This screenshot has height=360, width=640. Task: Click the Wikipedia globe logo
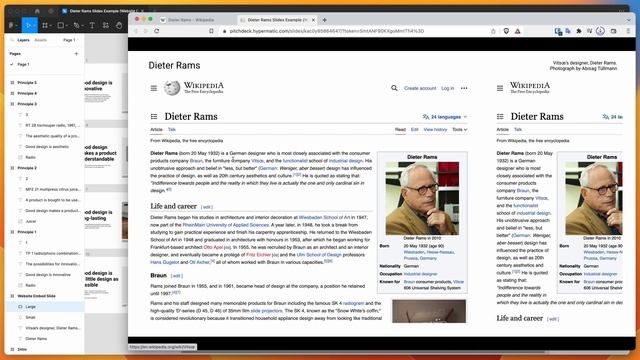[x=172, y=88]
